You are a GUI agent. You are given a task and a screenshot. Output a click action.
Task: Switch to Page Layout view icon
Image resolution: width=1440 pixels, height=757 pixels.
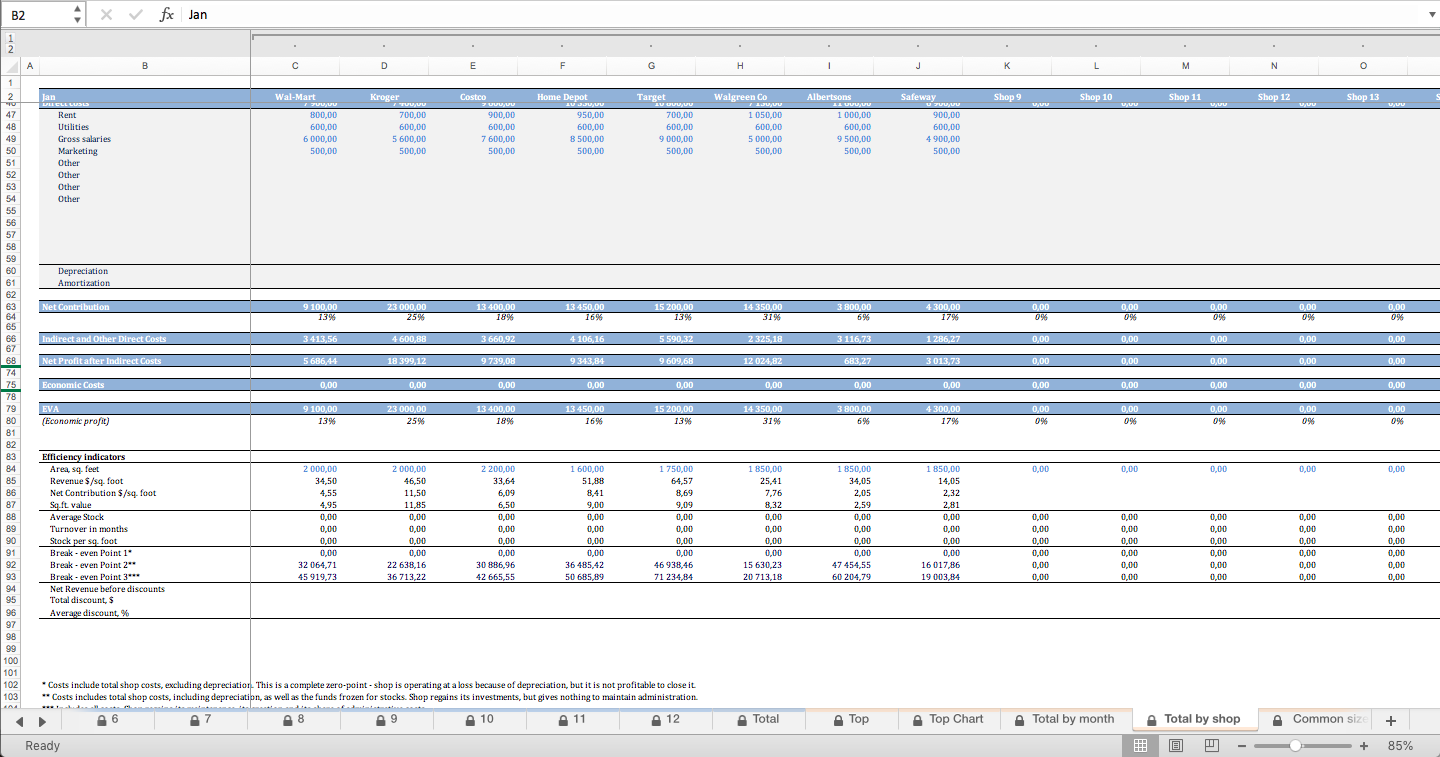click(x=1176, y=746)
